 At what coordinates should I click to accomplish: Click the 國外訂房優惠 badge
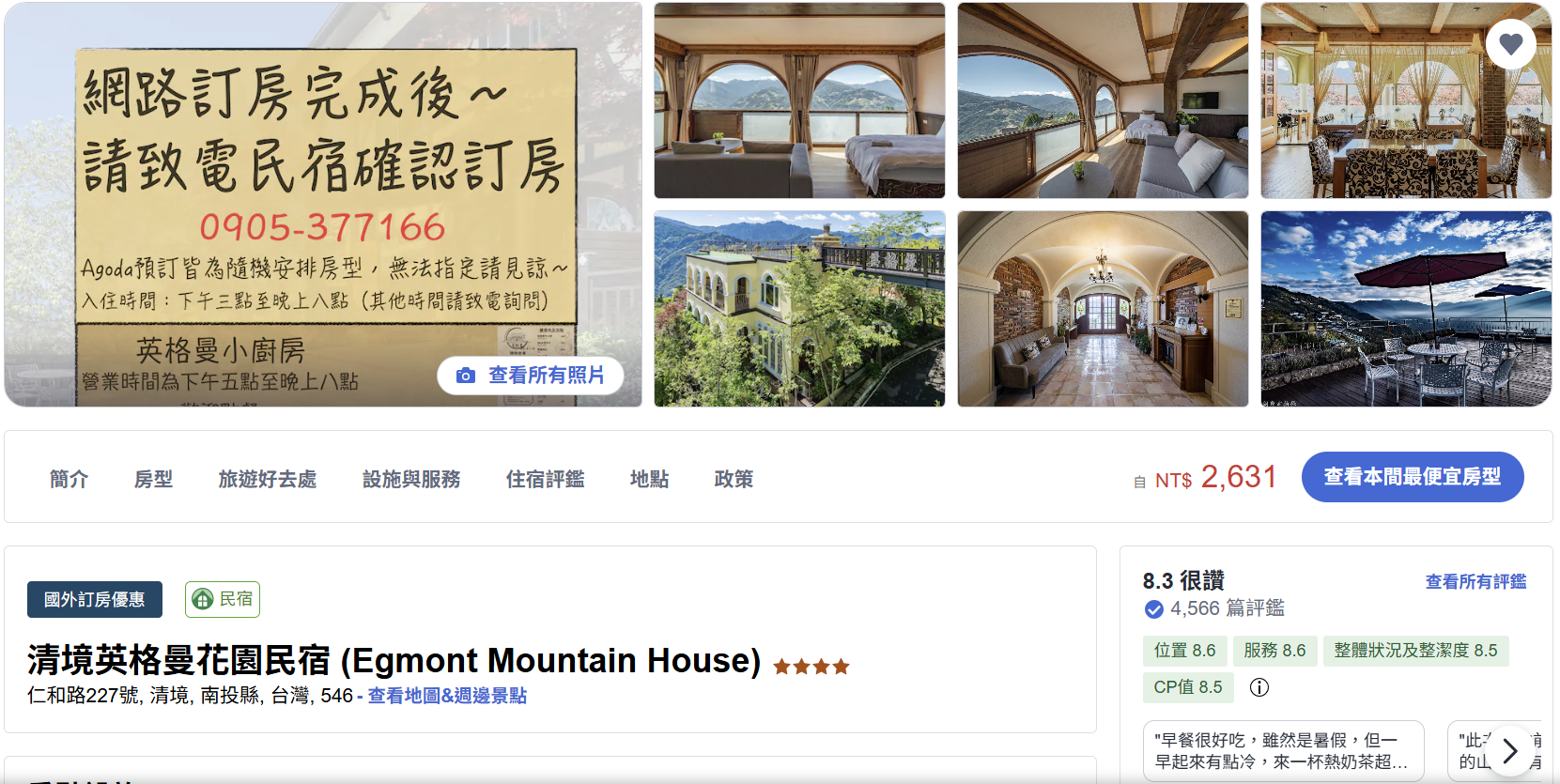95,600
